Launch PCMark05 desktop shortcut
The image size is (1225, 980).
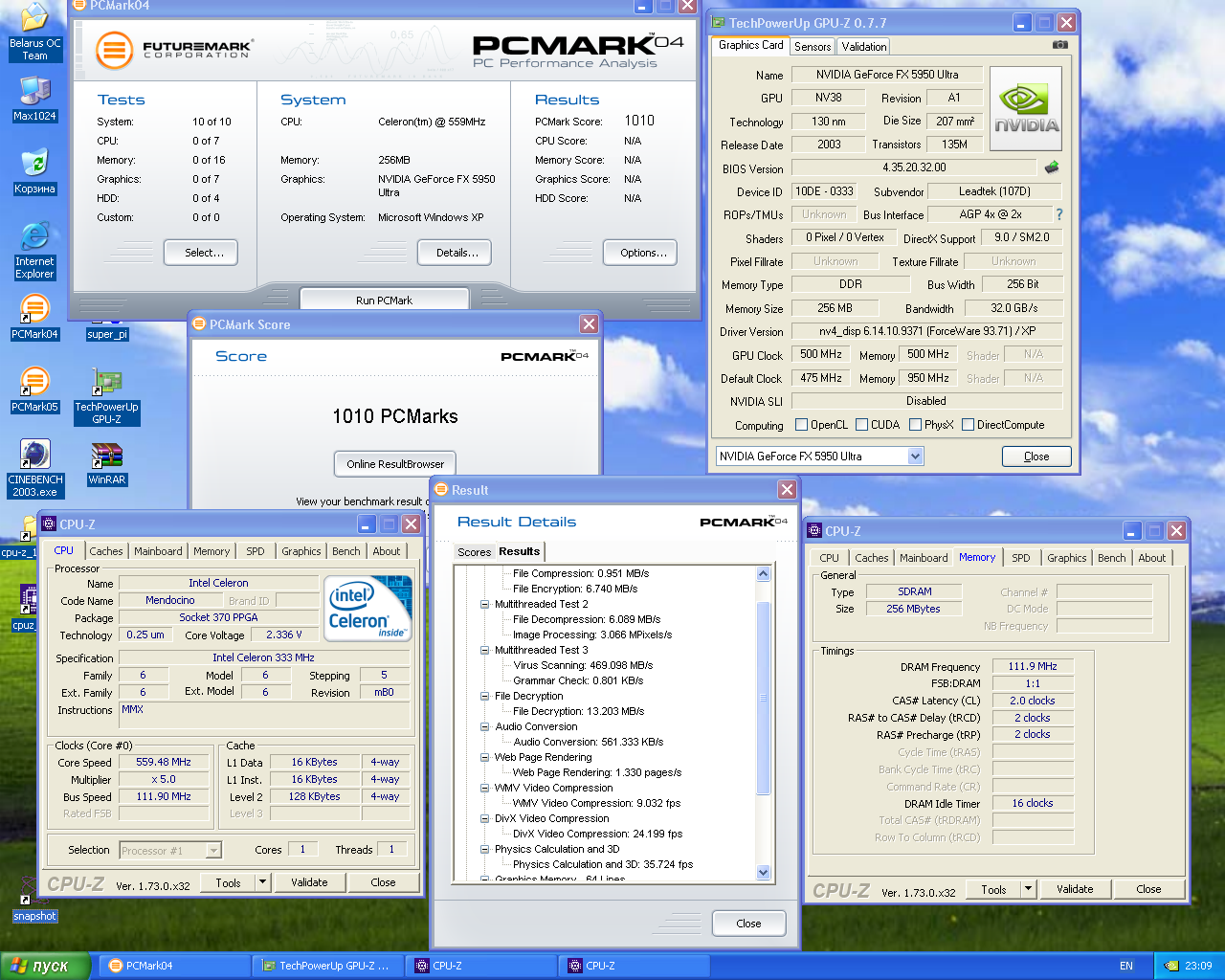point(34,390)
